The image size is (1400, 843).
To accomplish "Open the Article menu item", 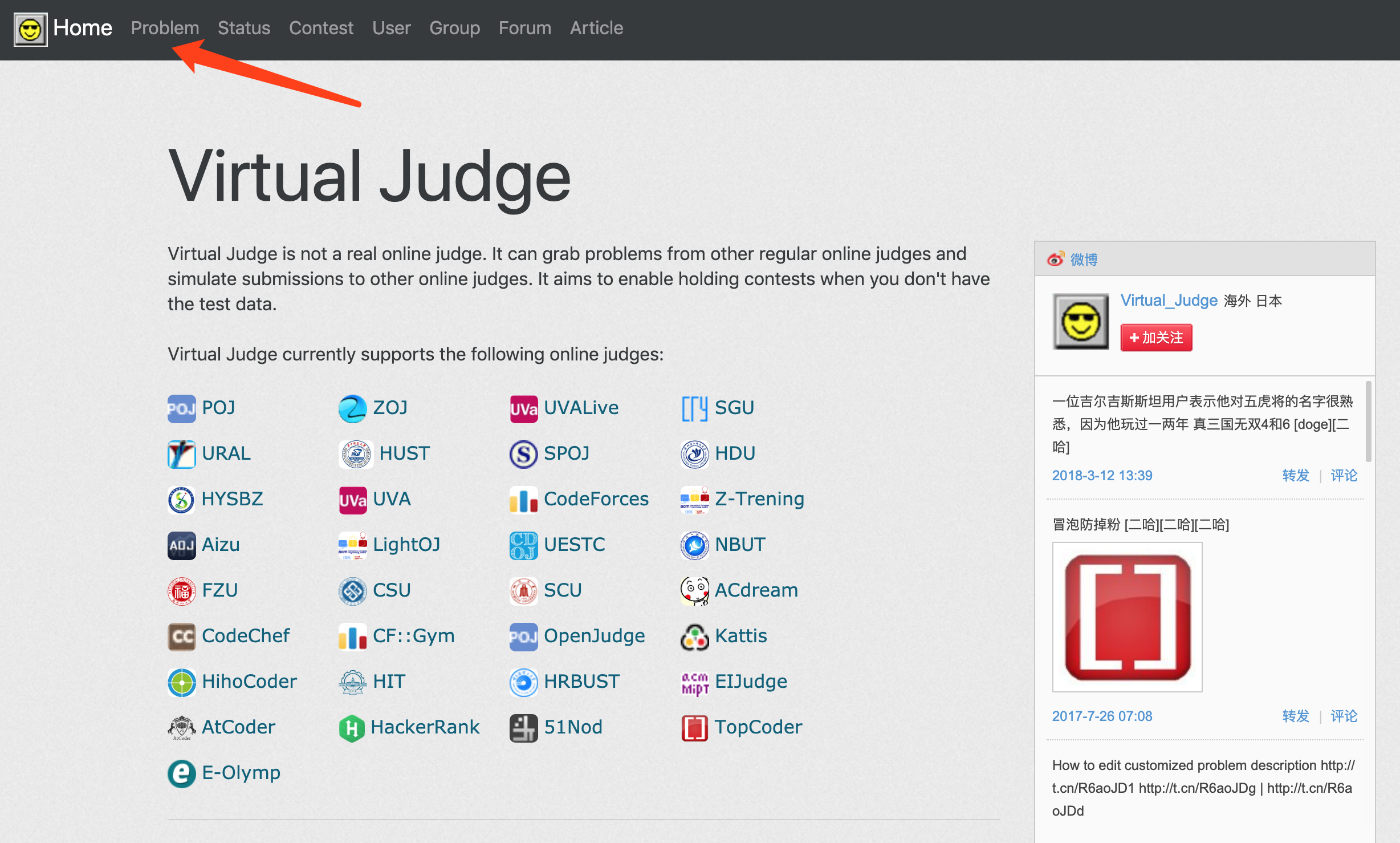I will coord(596,28).
